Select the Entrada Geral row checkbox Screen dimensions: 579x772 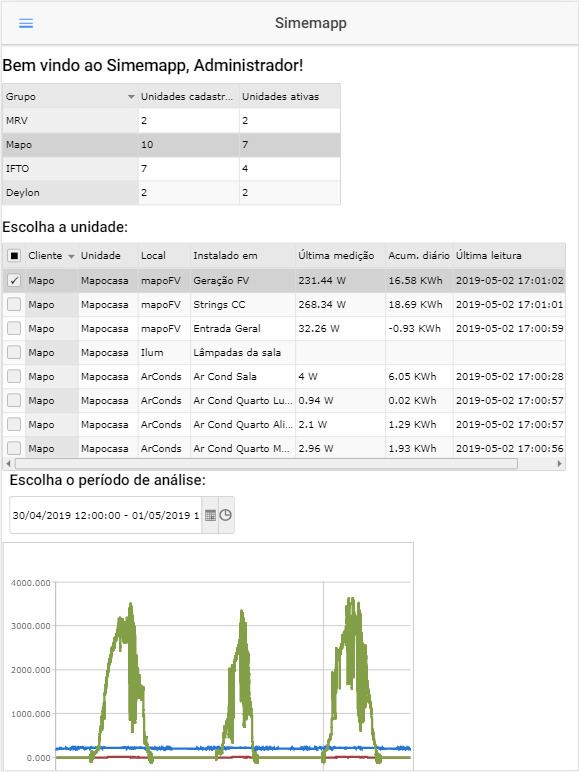14,328
